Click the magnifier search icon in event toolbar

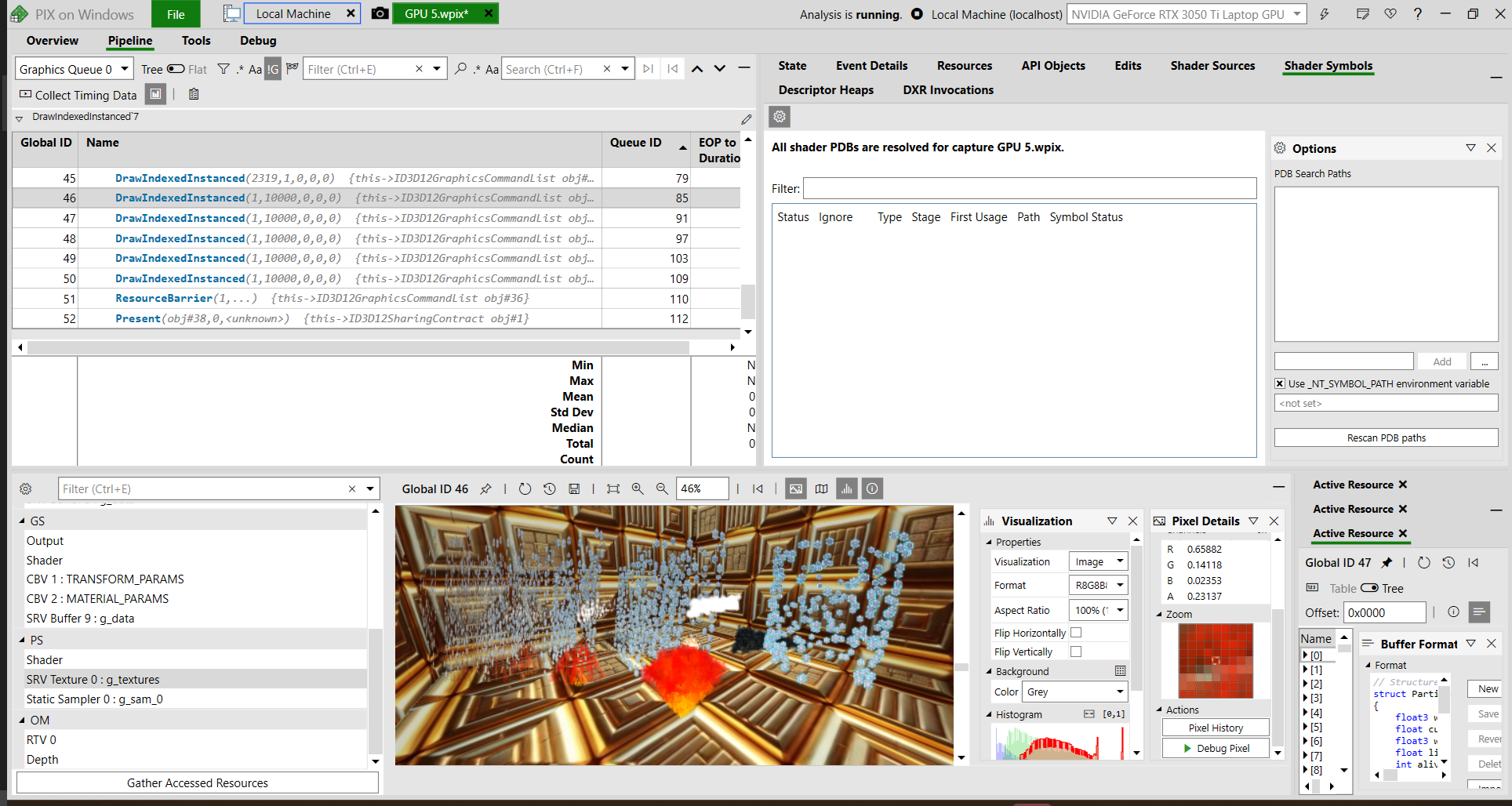point(460,69)
